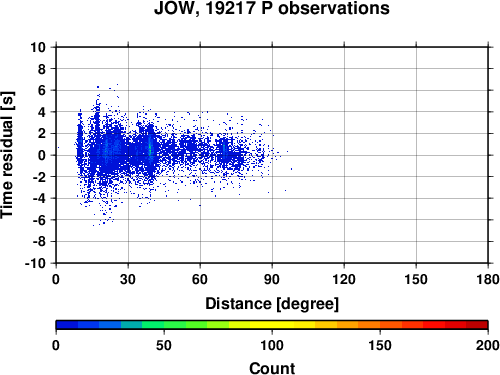Click the colorbar tick label '200'
The image size is (500, 375).
[488, 345]
